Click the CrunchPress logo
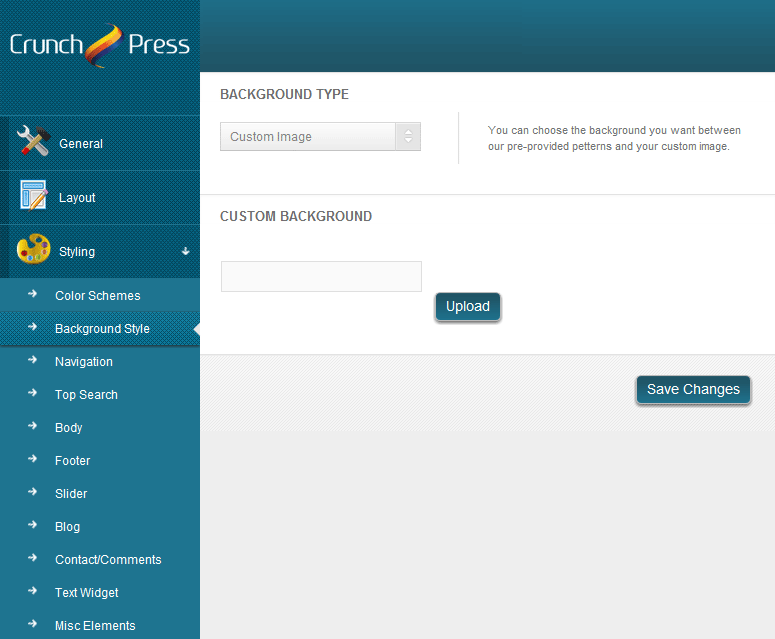Image resolution: width=775 pixels, height=639 pixels. point(99,45)
